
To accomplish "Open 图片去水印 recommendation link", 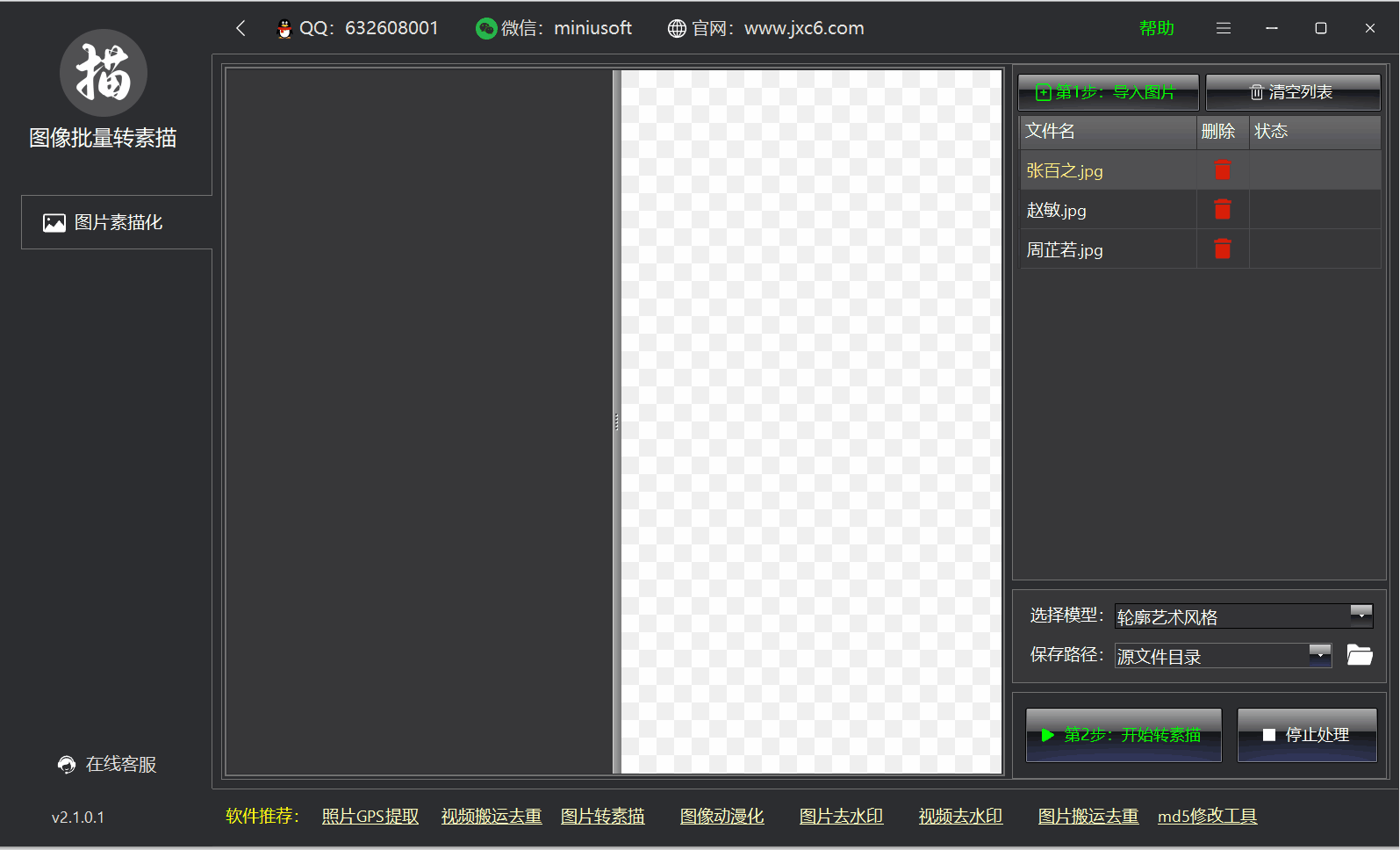I will click(x=842, y=817).
